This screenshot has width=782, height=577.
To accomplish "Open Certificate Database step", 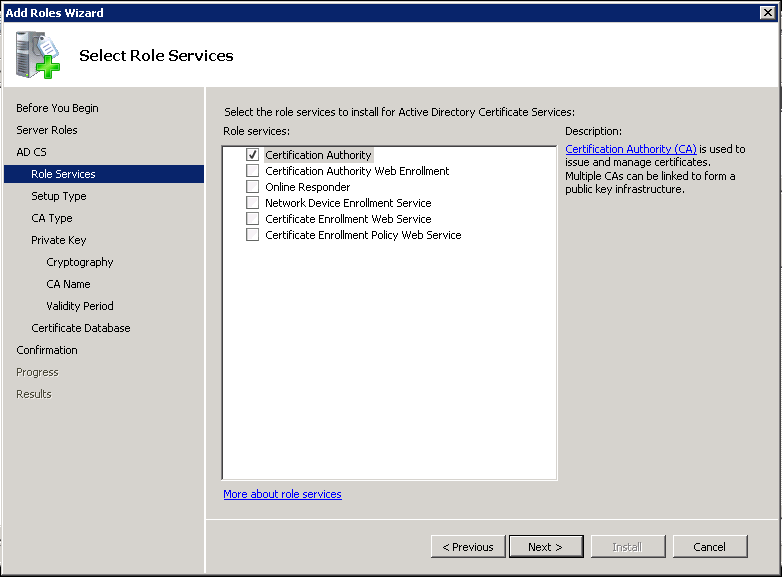I will tap(81, 328).
